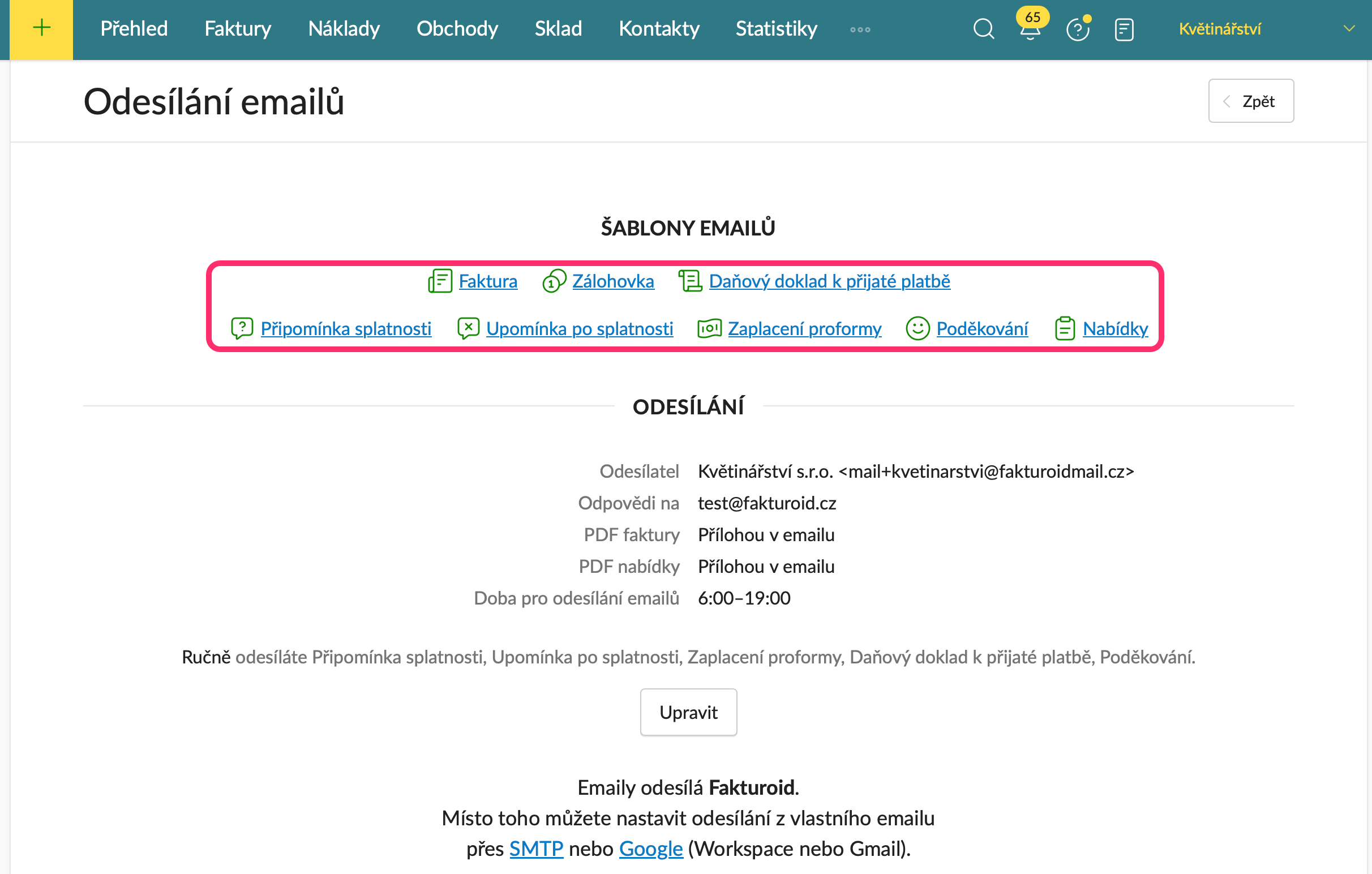Click the help question mark icon

pos(1078,29)
